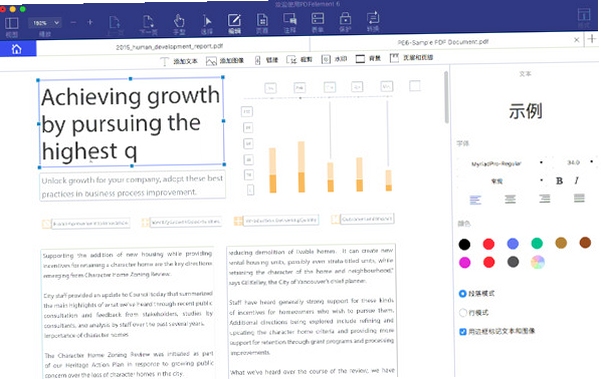Toggle Bold formatting

pos(559,180)
